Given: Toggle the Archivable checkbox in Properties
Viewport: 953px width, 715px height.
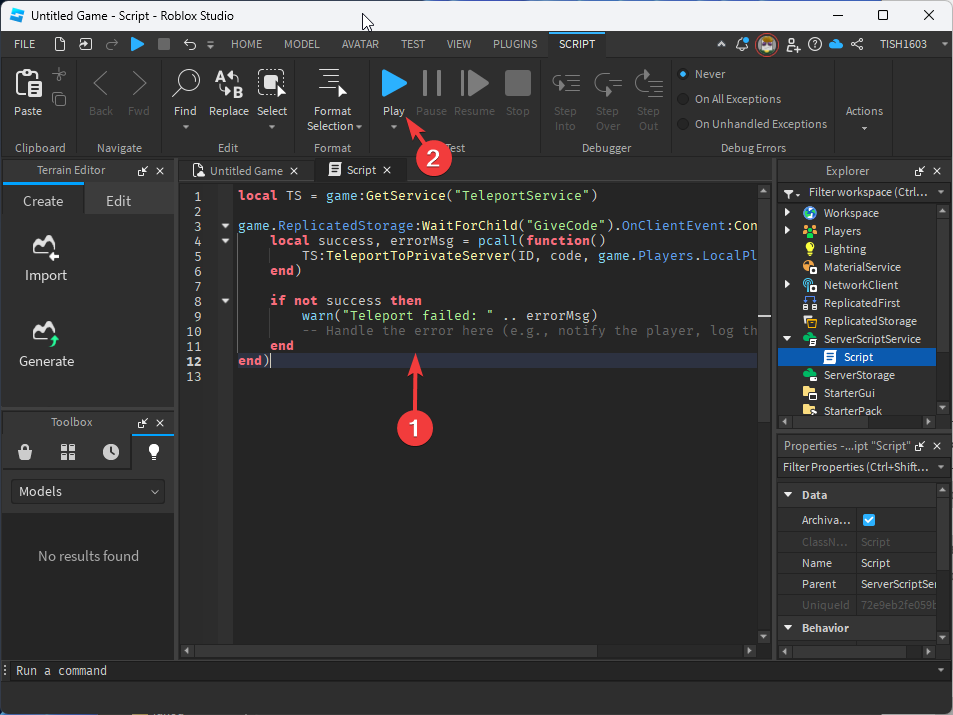Looking at the screenshot, I should coord(868,520).
